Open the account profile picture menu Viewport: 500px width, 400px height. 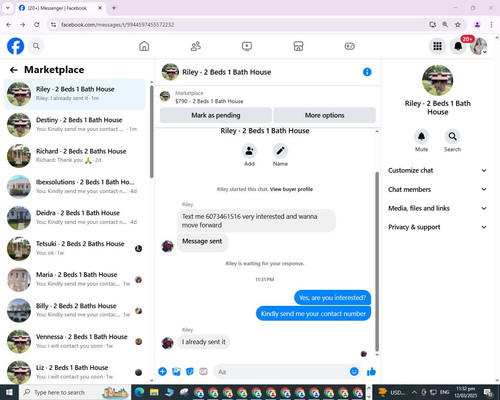(x=479, y=46)
